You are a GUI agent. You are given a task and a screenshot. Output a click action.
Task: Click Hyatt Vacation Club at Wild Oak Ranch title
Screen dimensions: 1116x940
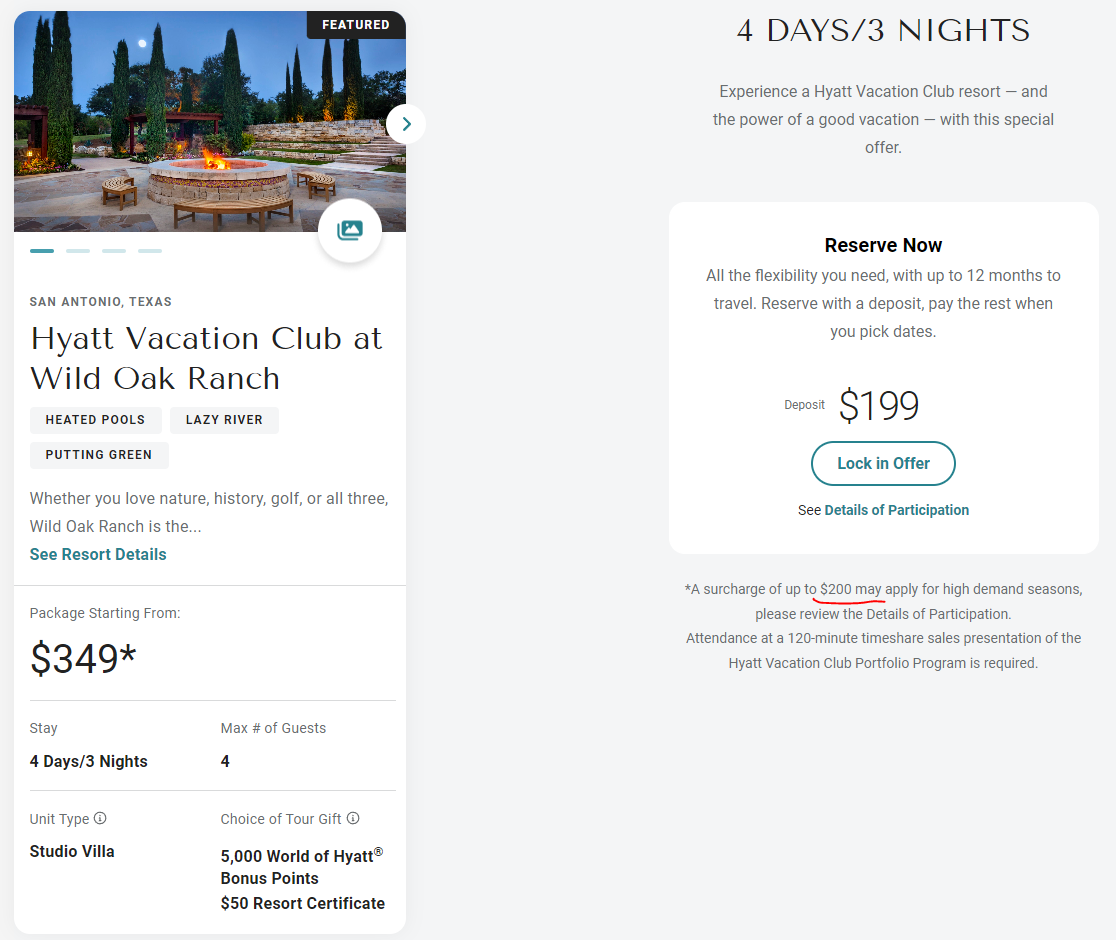pos(206,359)
